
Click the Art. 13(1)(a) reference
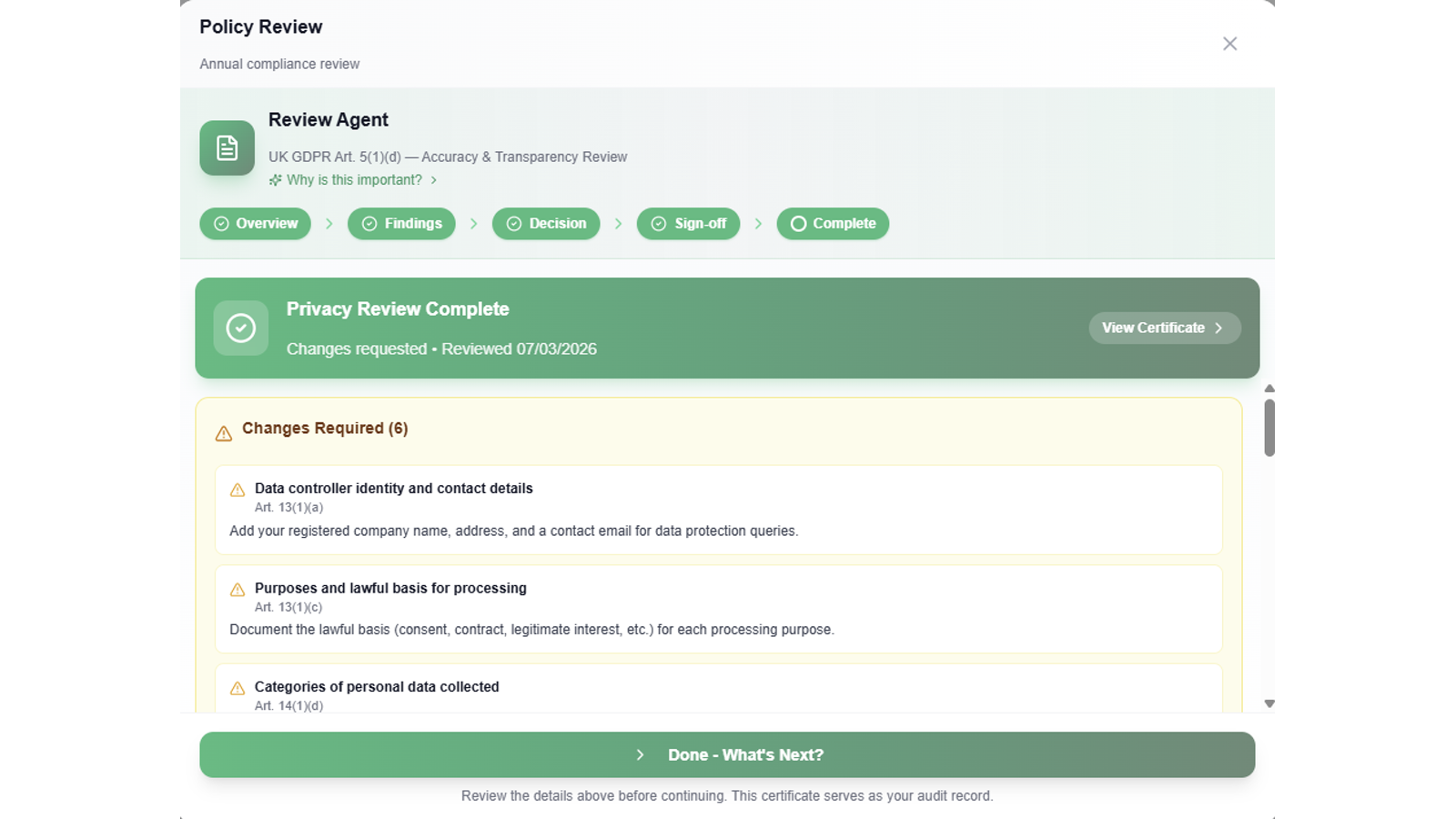[288, 508]
